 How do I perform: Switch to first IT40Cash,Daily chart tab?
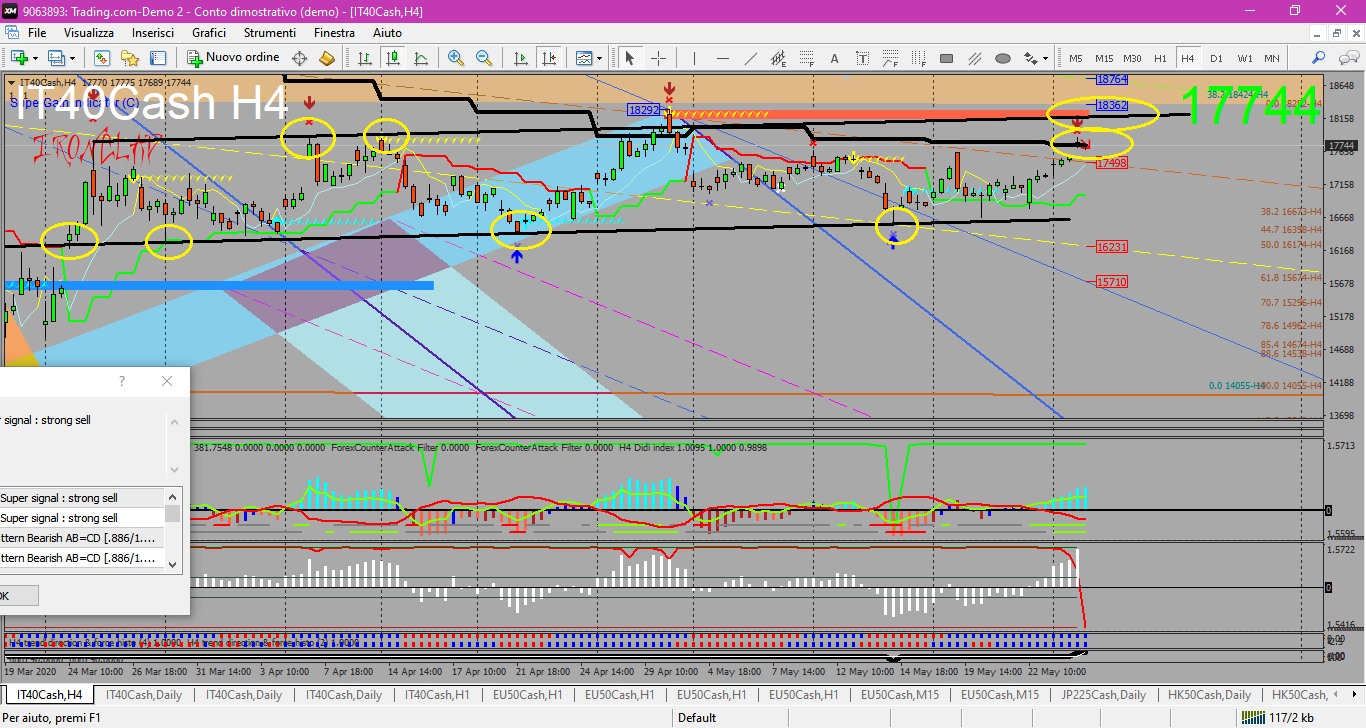click(144, 695)
